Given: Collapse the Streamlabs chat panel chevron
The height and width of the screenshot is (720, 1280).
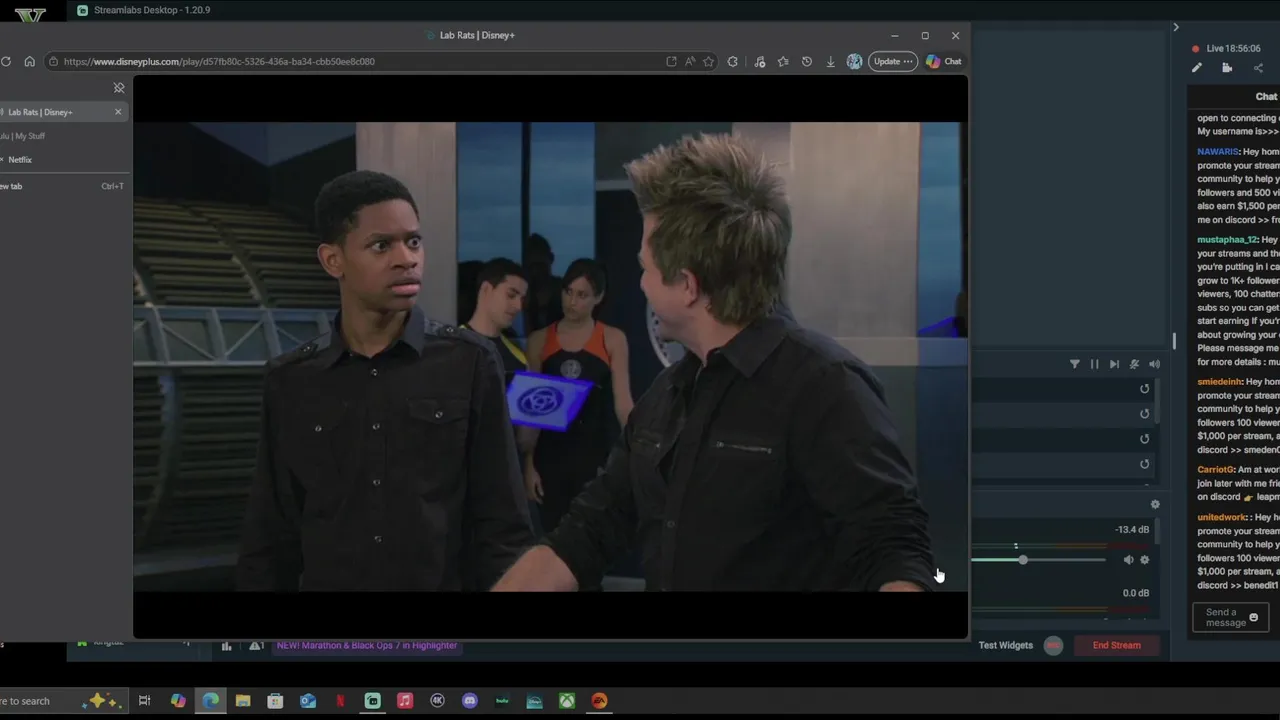Looking at the screenshot, I should 1176,27.
